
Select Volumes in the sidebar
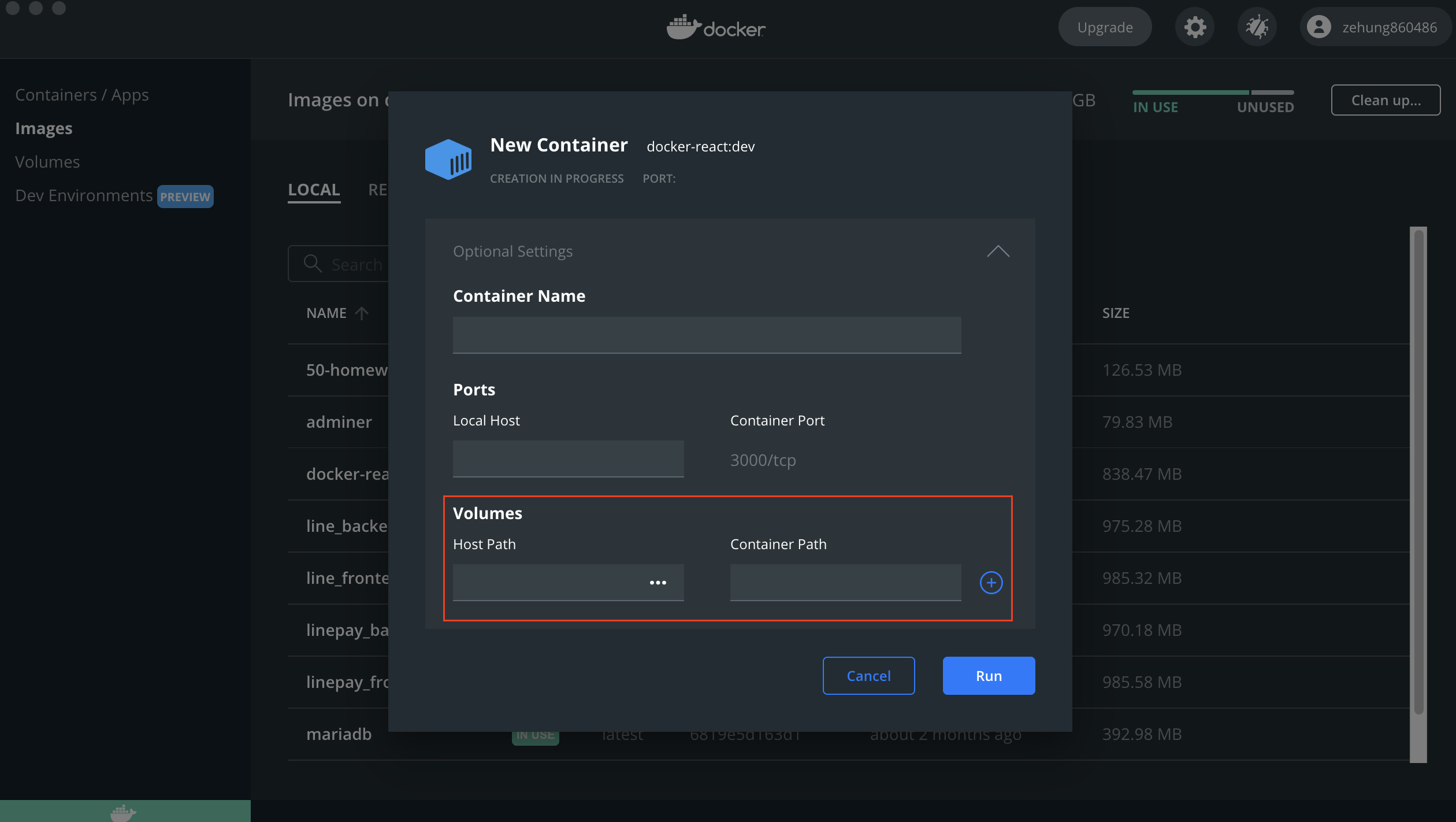[x=47, y=161]
